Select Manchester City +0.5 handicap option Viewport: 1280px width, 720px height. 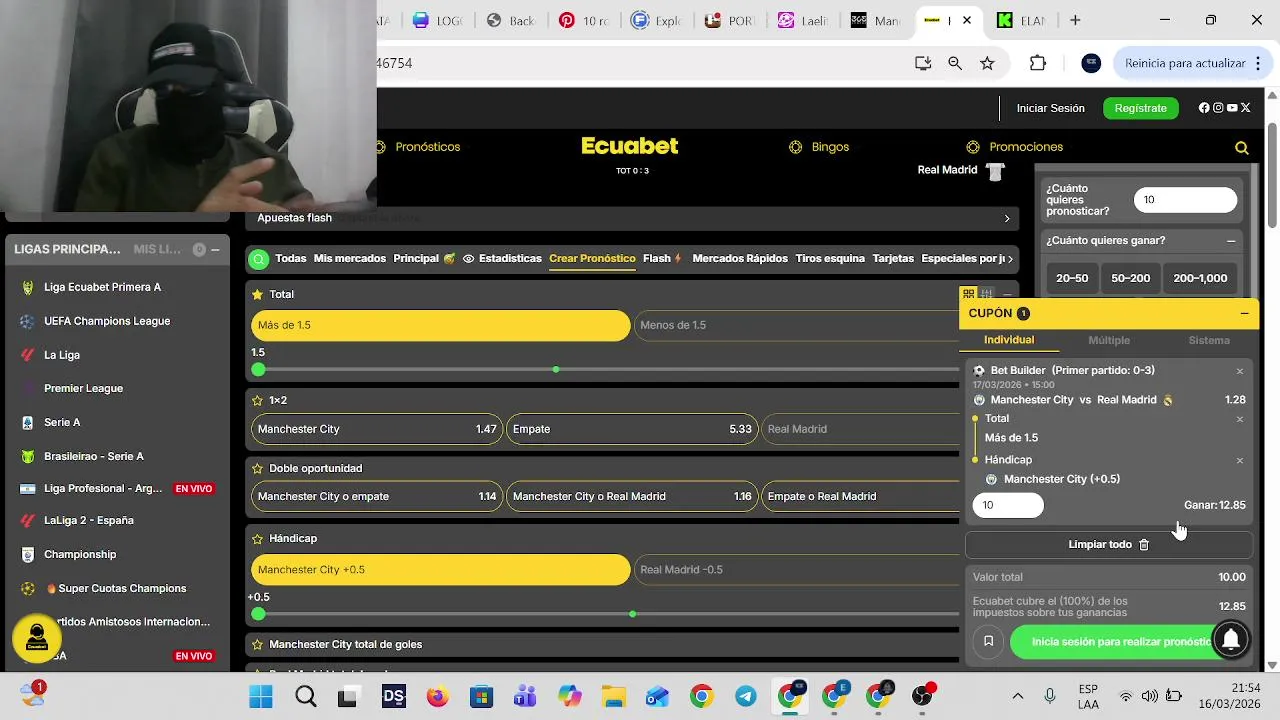pyautogui.click(x=441, y=570)
